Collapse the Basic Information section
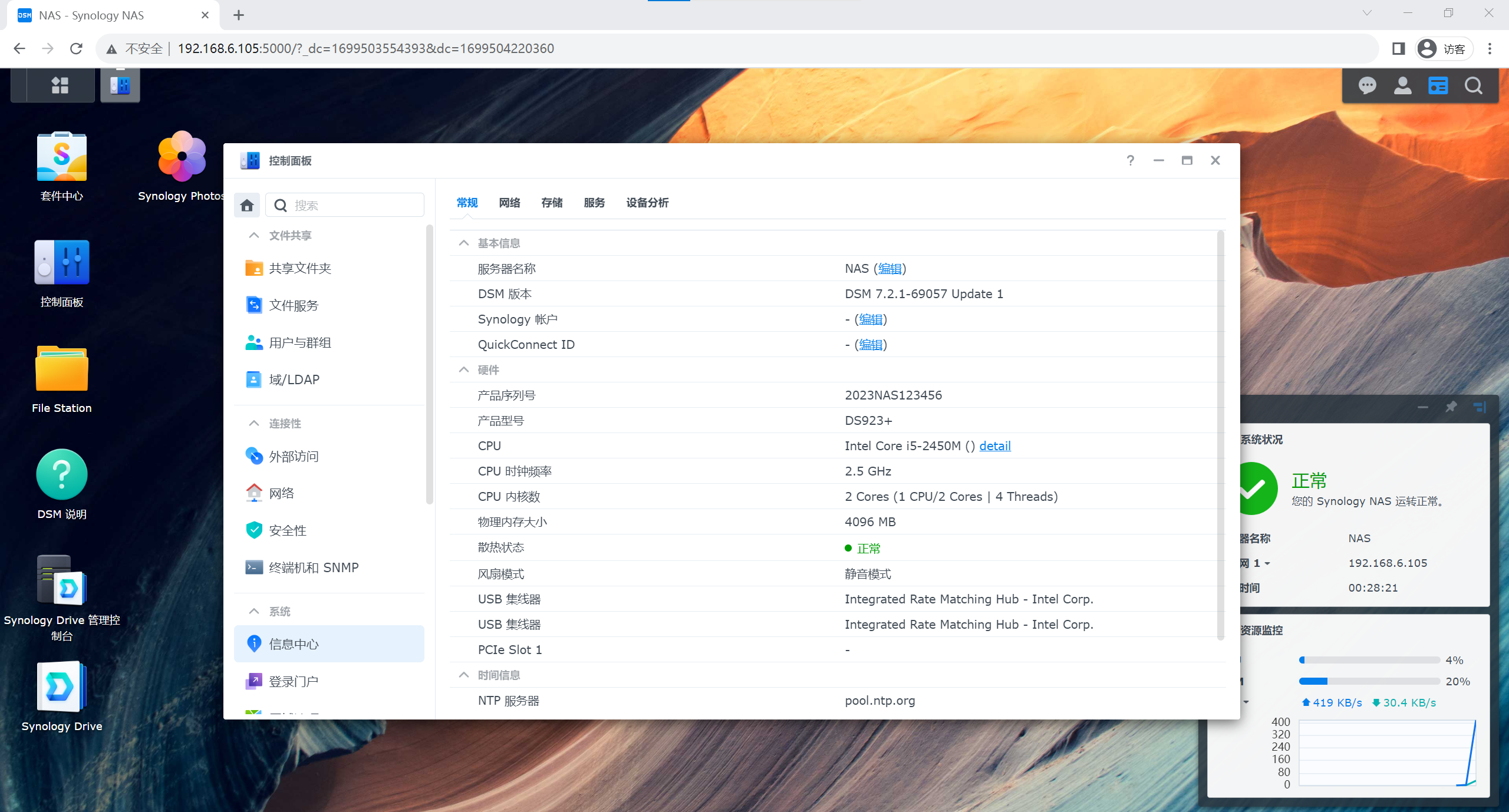The width and height of the screenshot is (1509, 812). [464, 243]
